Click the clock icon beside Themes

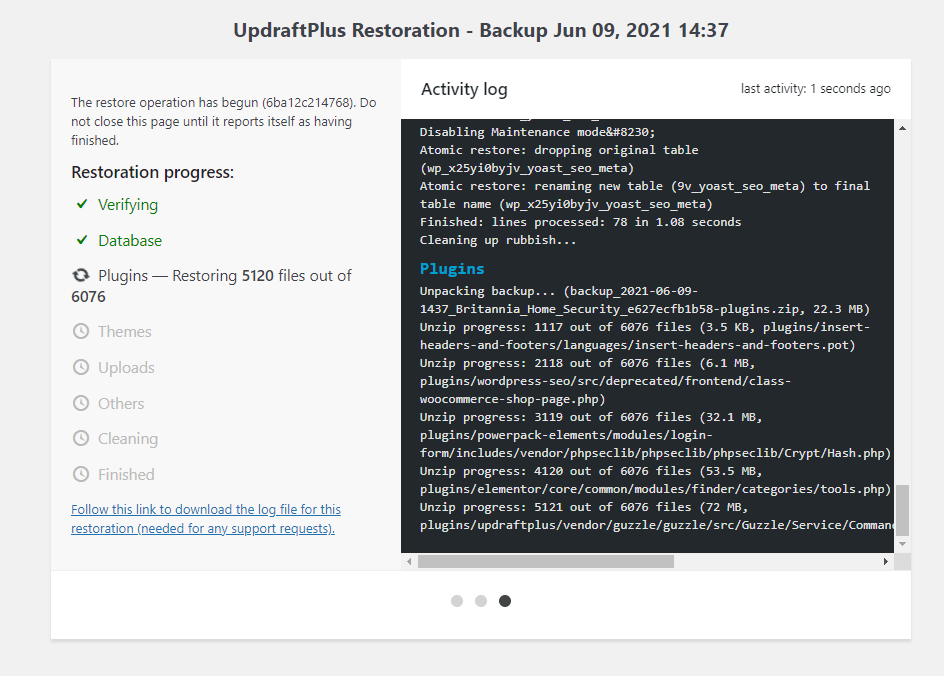pyautogui.click(x=81, y=331)
